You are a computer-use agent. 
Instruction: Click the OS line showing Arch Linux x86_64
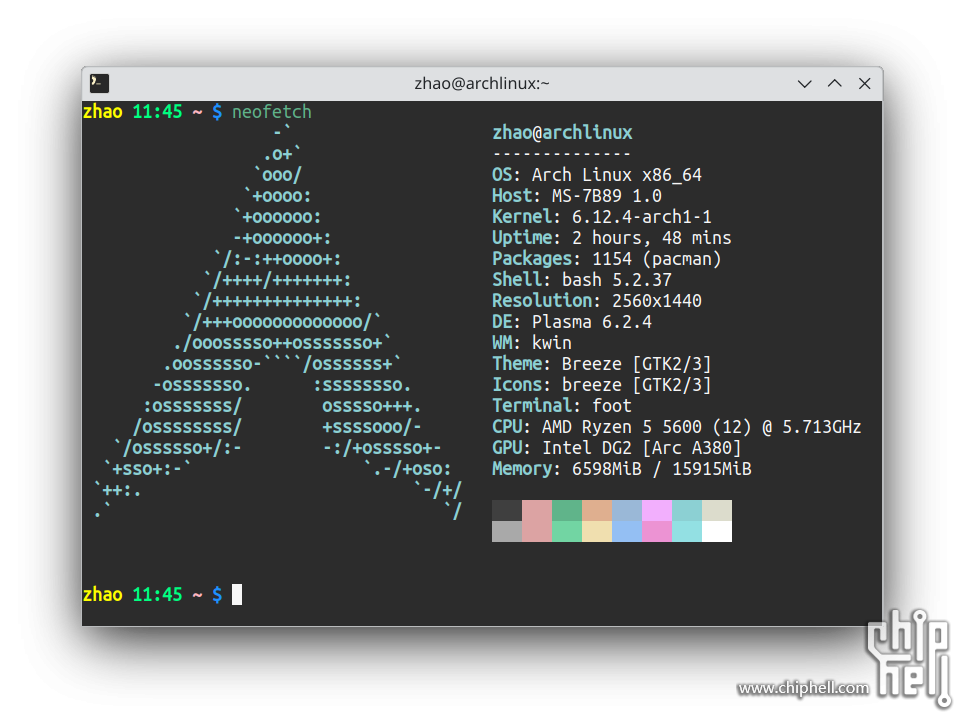pos(597,175)
